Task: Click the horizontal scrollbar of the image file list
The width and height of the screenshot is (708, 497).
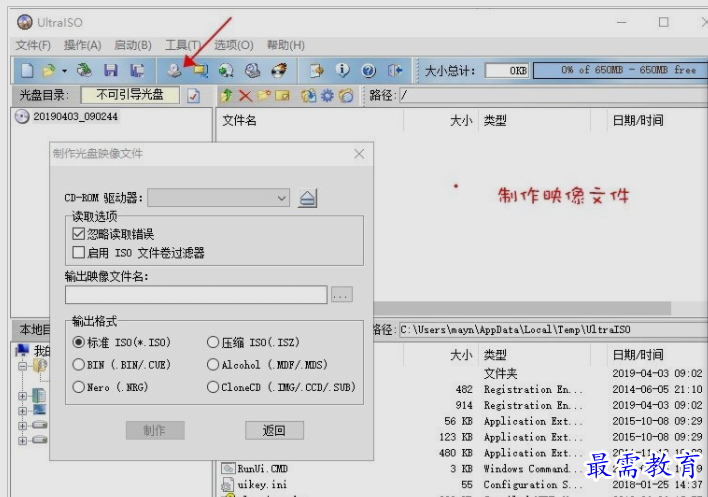Action: click(522, 309)
